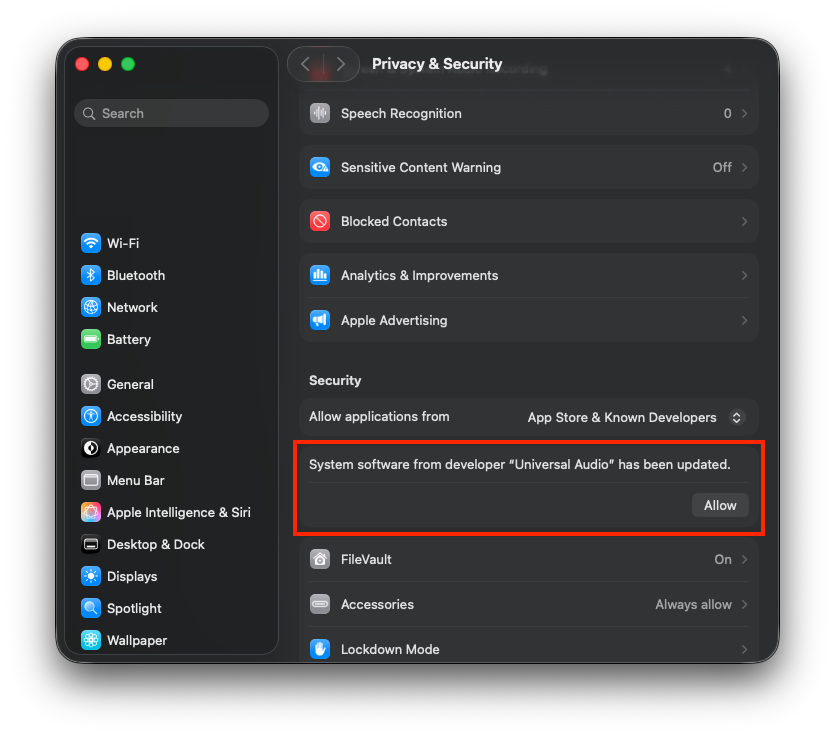Viewport: 835px width, 737px height.
Task: Open FileVault settings showing On
Action: coord(528,559)
